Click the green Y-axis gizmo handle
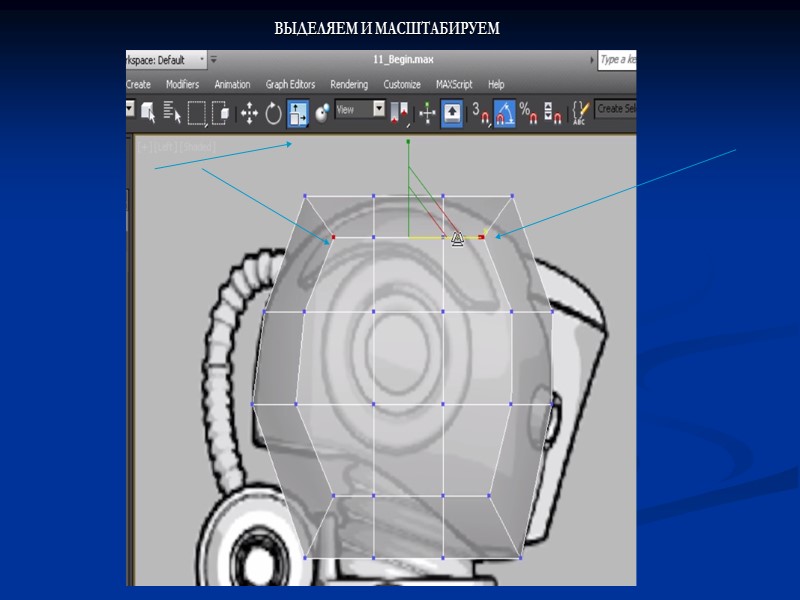 click(408, 141)
